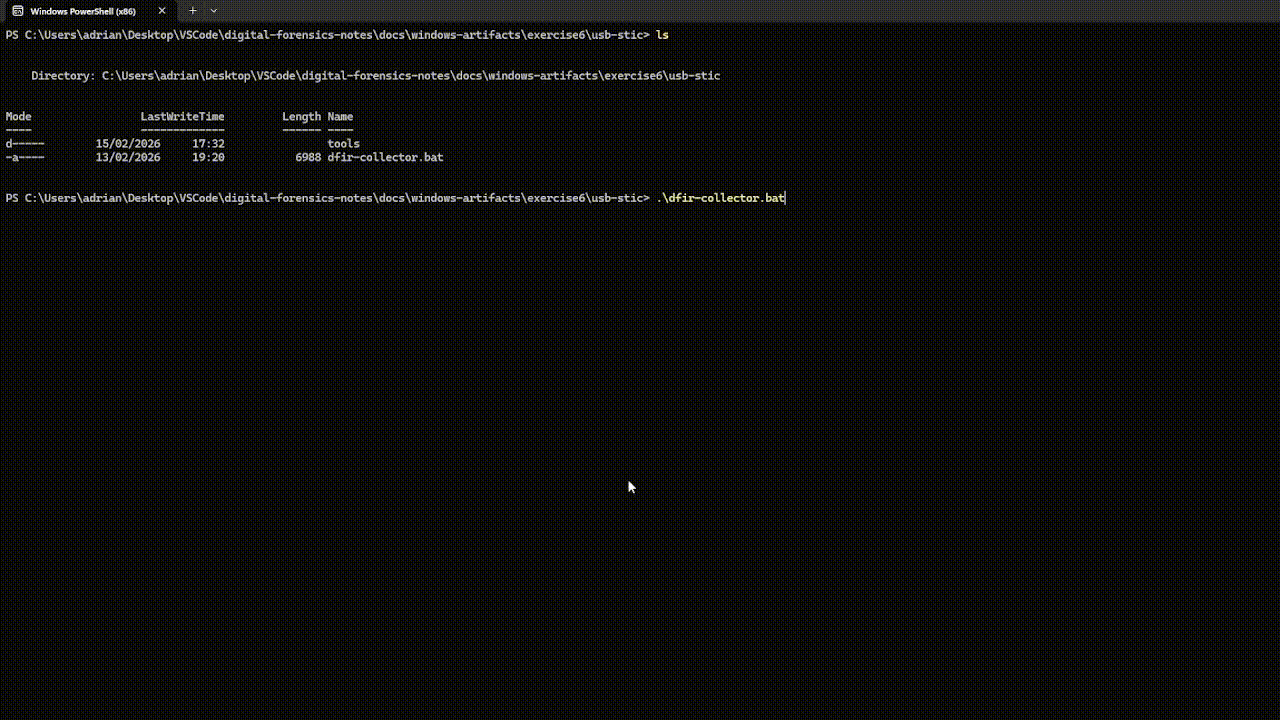
Task: Click dfir-collector.bat in the file listing
Action: [385, 158]
